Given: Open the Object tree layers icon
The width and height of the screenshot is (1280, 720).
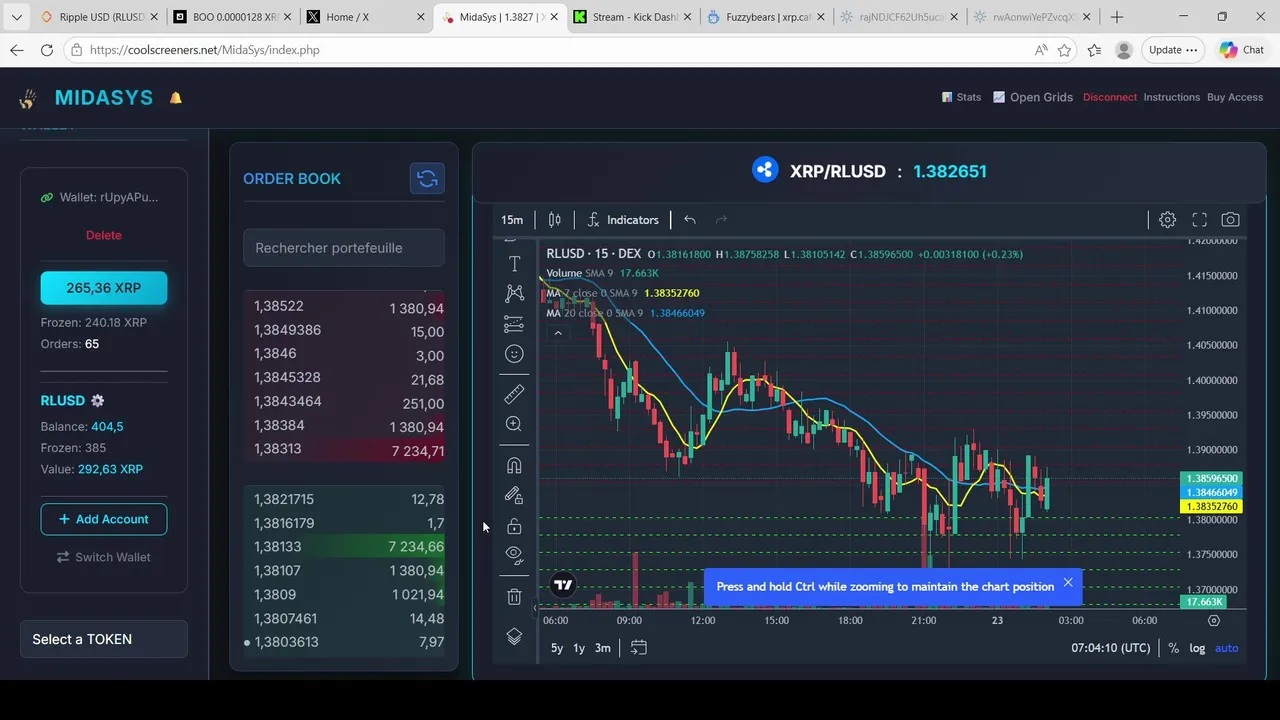Looking at the screenshot, I should coord(514,637).
